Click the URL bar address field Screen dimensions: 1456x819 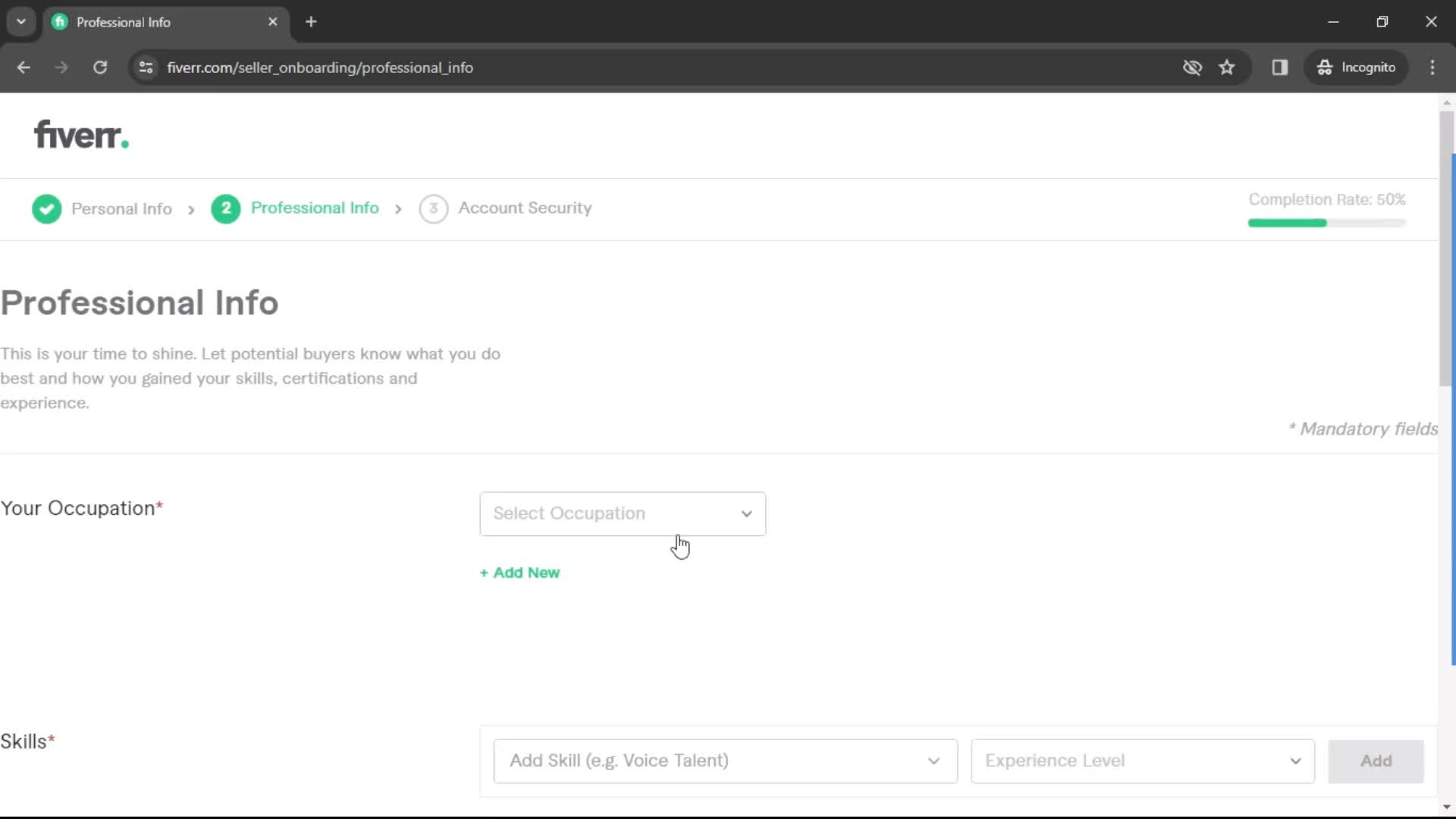pos(320,67)
